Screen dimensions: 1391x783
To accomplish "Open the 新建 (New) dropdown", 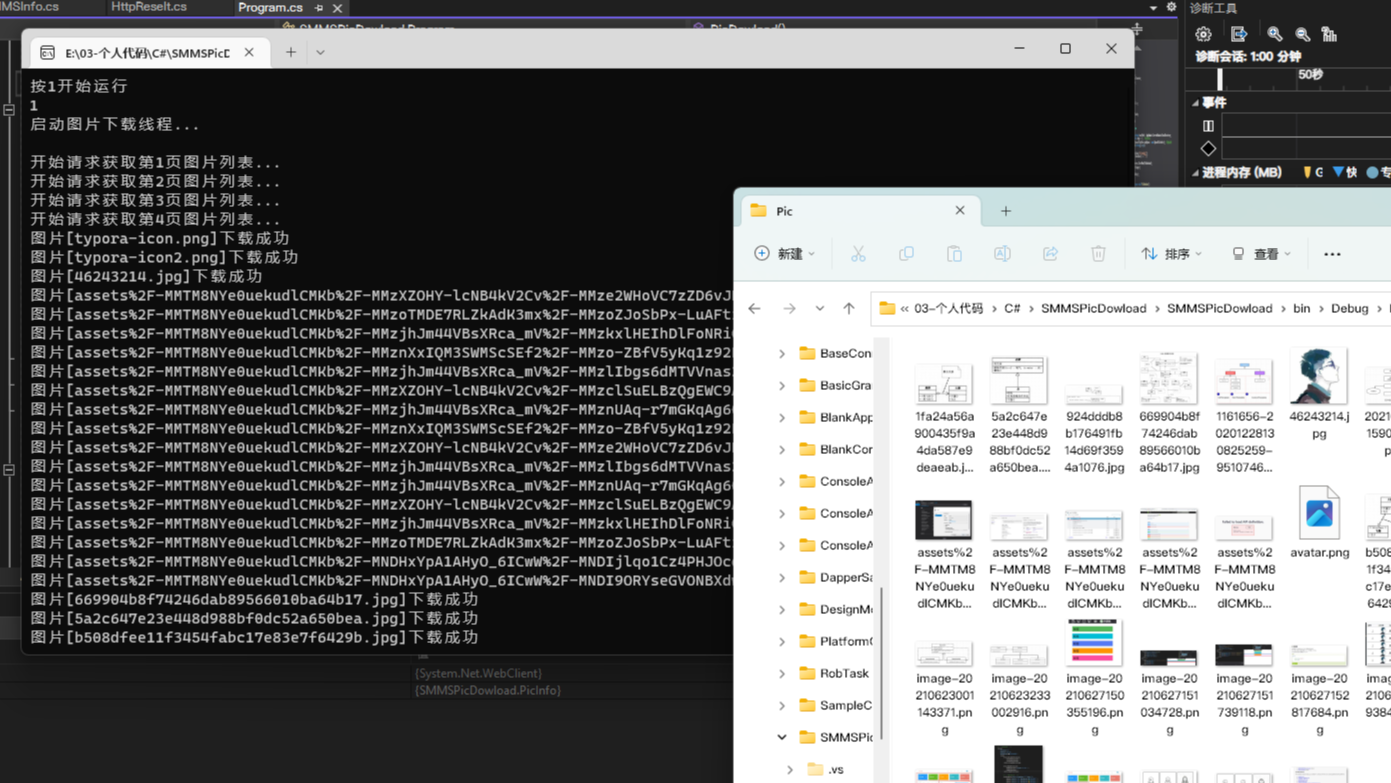I will 785,254.
